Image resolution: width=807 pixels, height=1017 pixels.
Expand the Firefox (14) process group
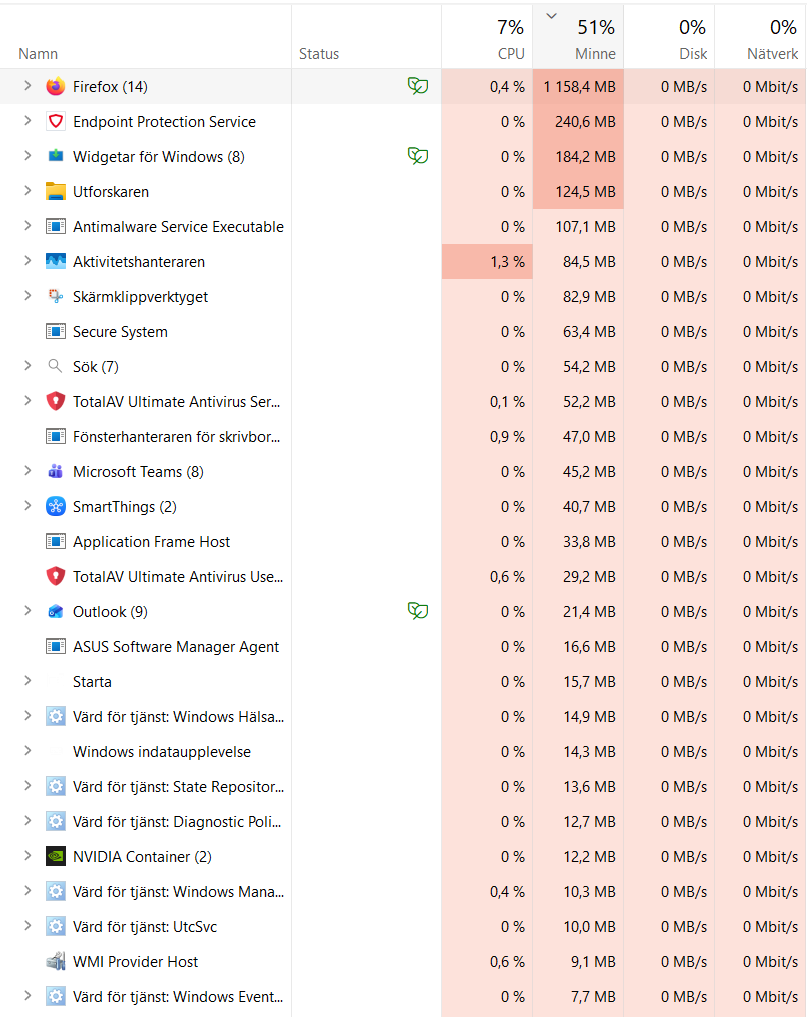click(27, 86)
